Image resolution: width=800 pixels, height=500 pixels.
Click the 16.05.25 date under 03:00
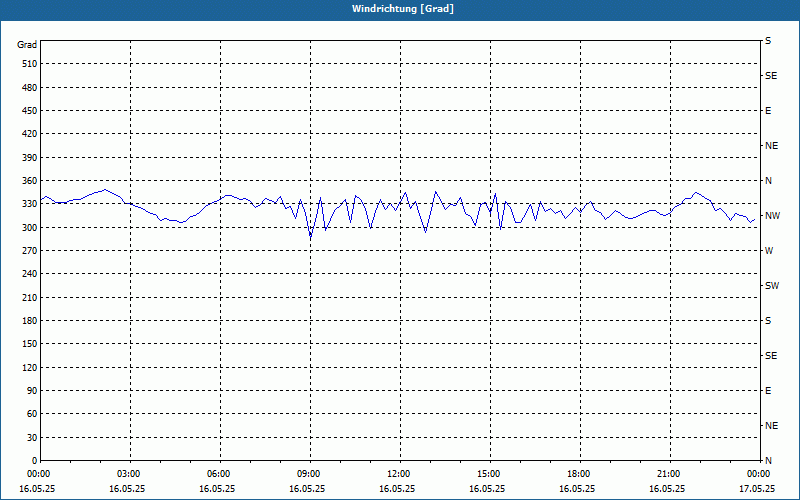pos(127,489)
